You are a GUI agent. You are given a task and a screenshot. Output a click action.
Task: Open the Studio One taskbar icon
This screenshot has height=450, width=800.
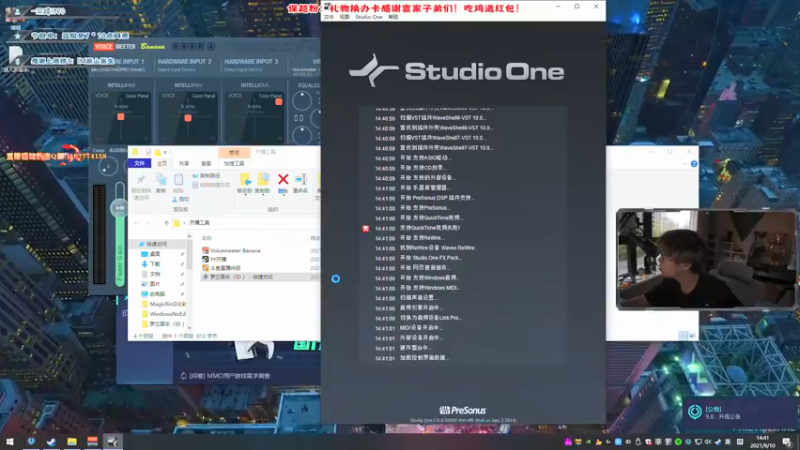click(x=113, y=442)
